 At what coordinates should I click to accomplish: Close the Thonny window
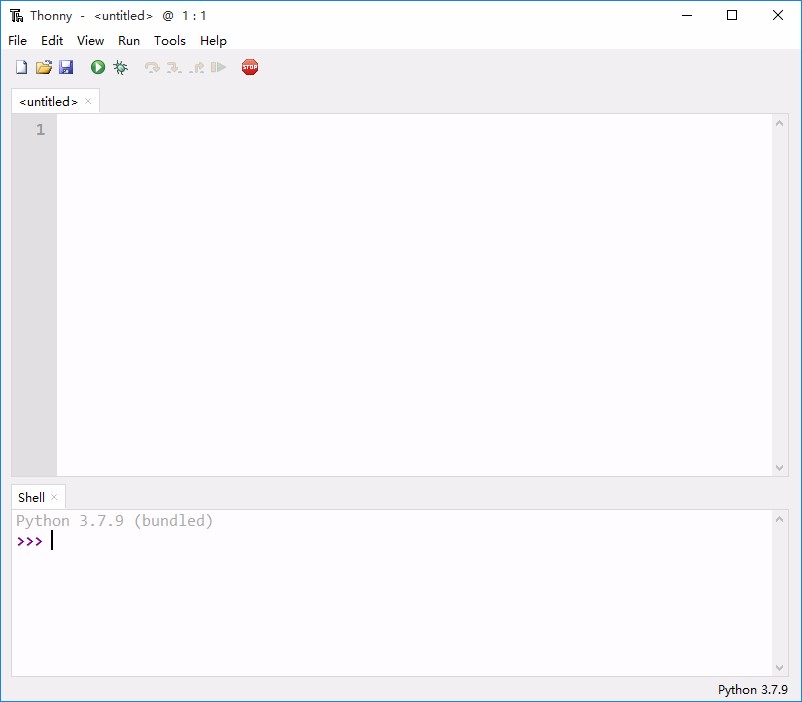[x=777, y=15]
